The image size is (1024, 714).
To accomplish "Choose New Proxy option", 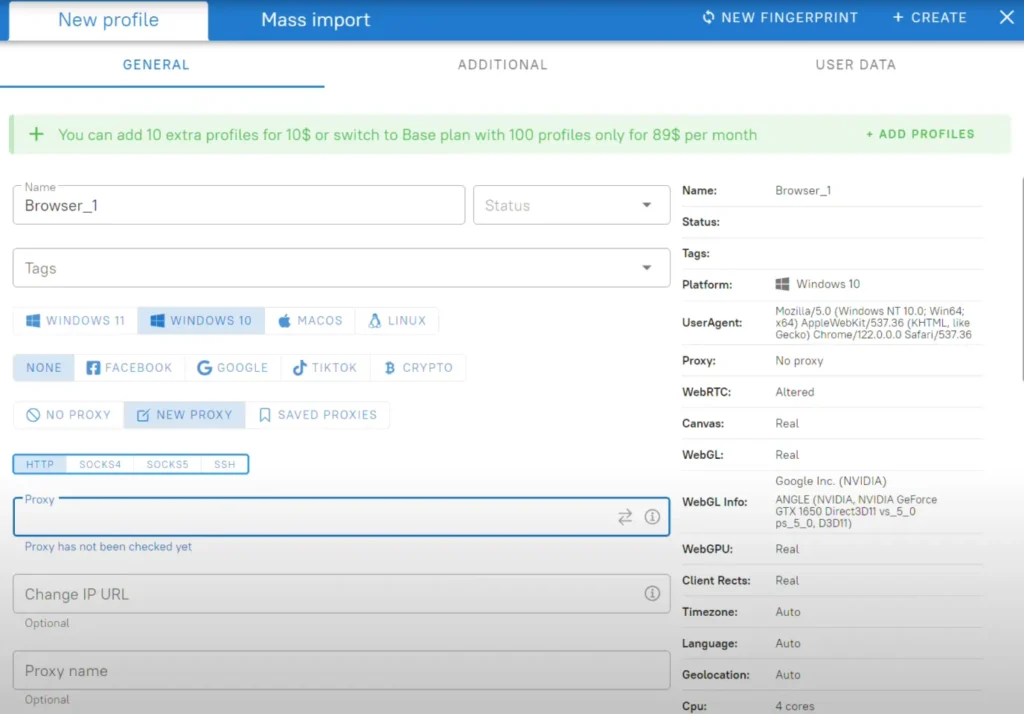I will (185, 415).
